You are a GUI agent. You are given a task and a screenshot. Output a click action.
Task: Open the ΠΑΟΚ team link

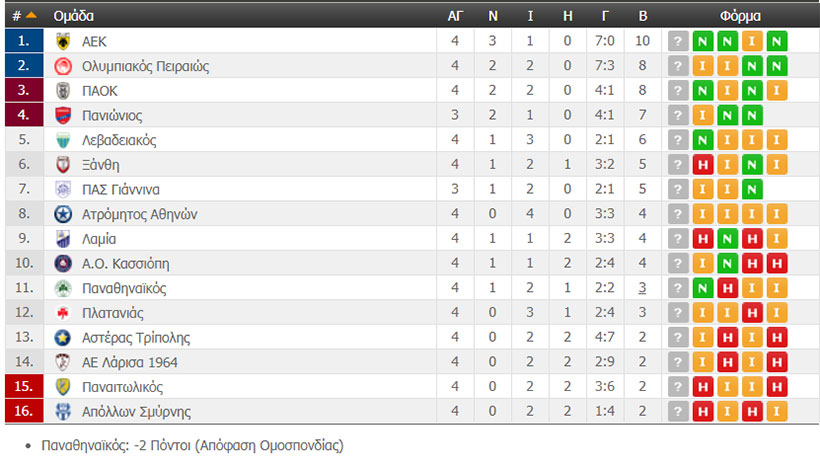pos(100,90)
